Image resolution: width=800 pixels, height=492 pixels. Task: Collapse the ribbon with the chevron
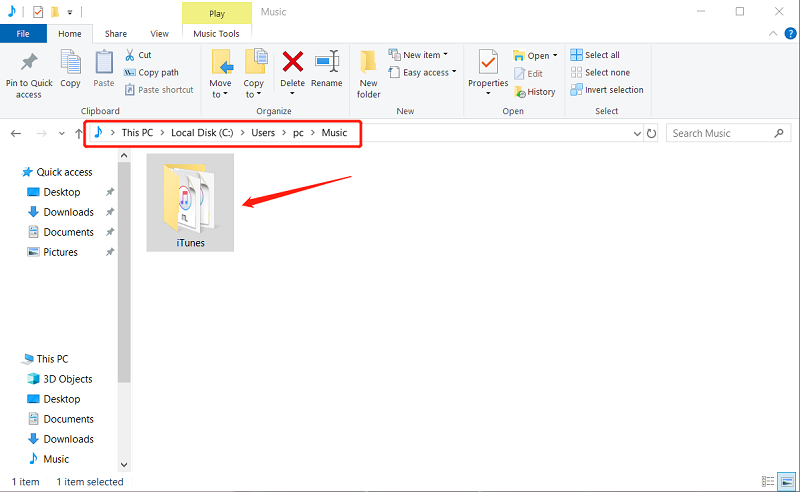pyautogui.click(x=773, y=34)
